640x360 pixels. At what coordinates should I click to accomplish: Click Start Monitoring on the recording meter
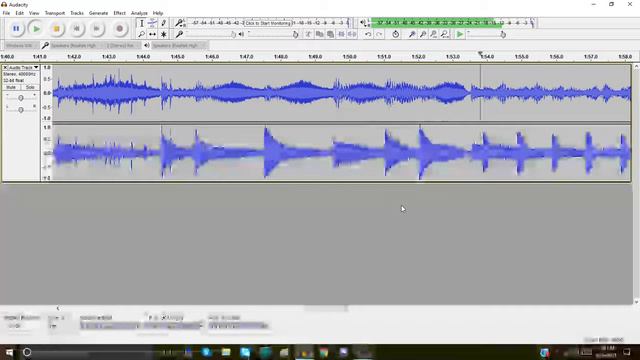pos(268,23)
